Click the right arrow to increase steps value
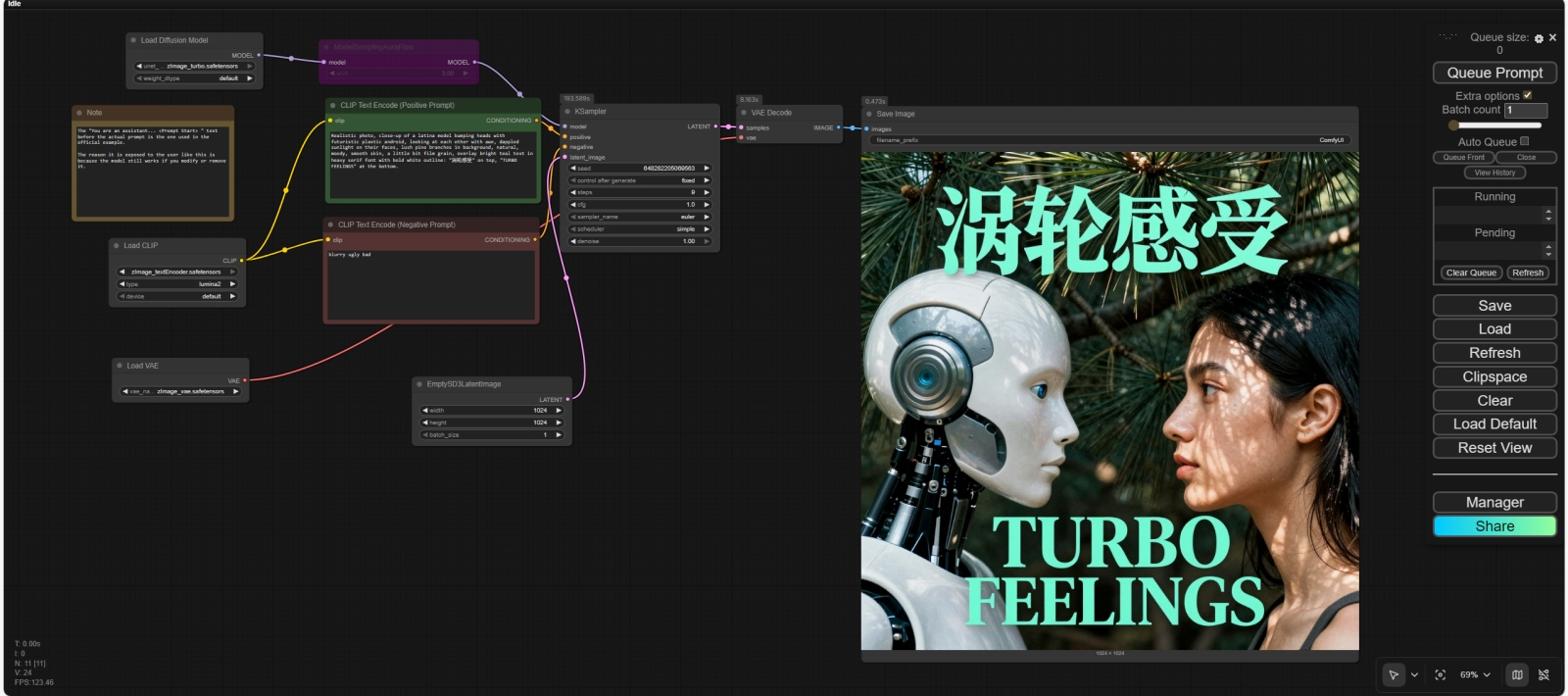The height and width of the screenshot is (696, 1568). (706, 193)
